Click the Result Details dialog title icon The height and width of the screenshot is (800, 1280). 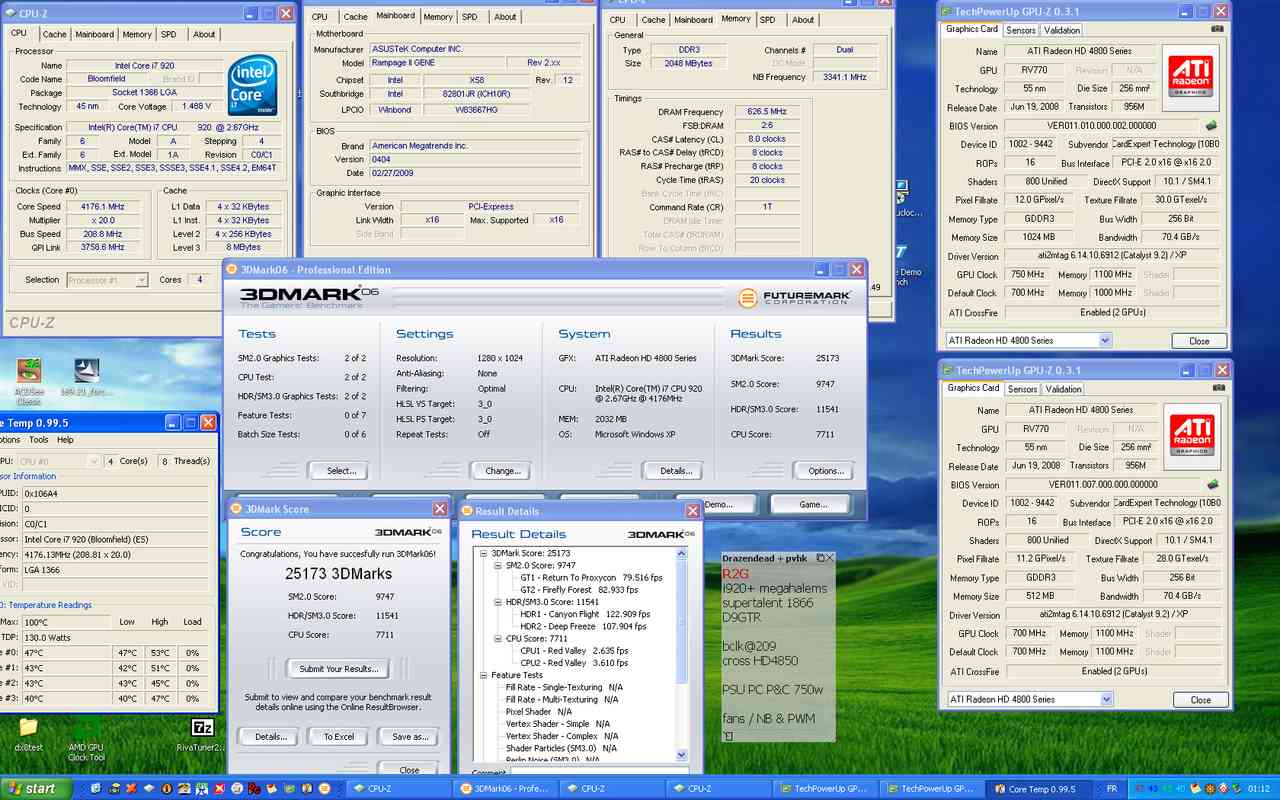(x=467, y=511)
